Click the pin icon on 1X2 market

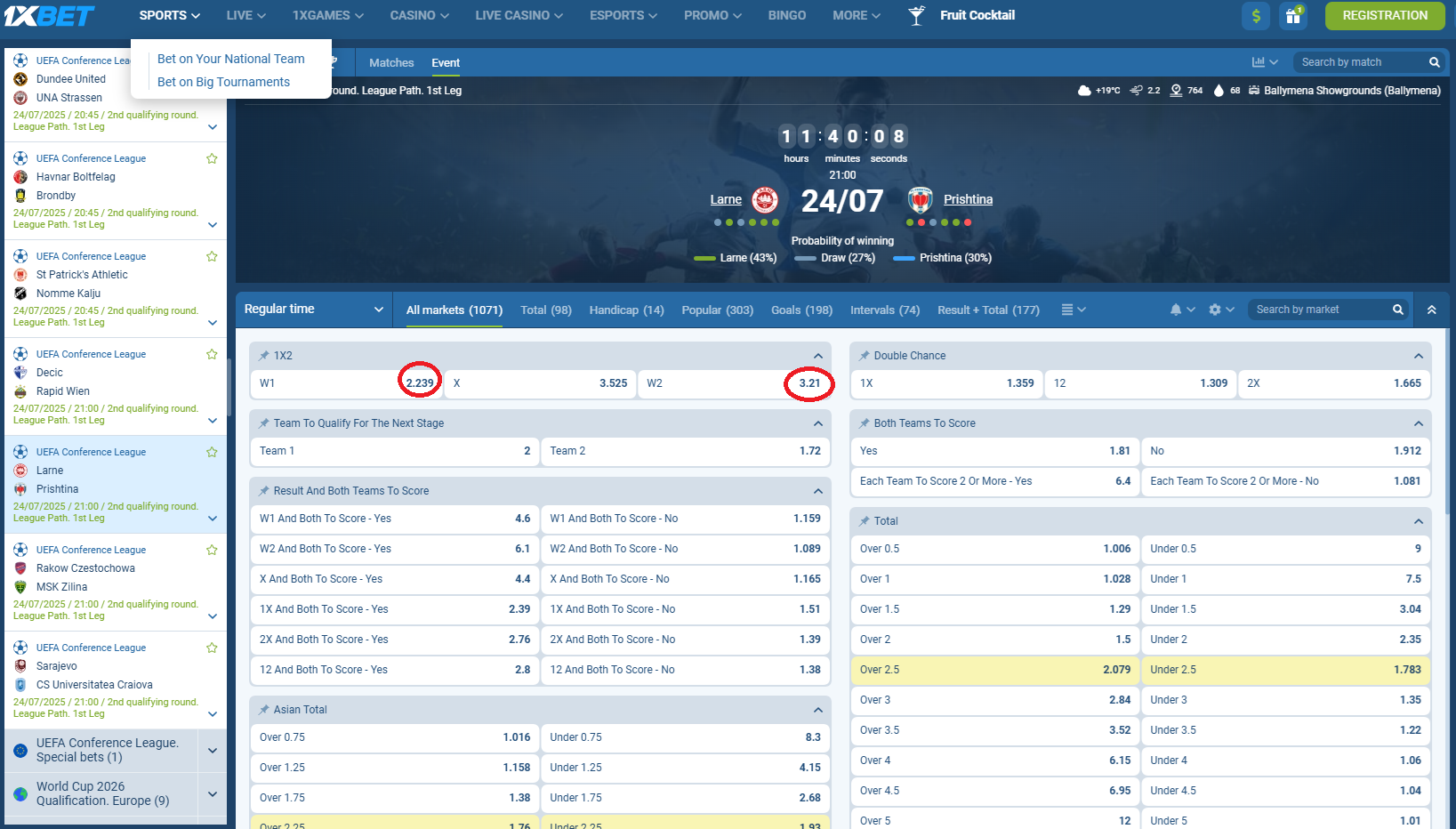coord(263,356)
